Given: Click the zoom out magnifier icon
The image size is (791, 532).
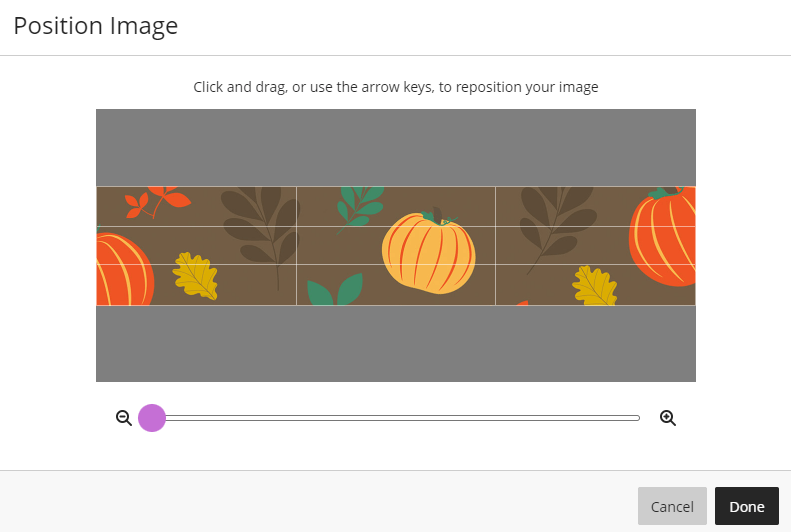Looking at the screenshot, I should [x=124, y=418].
